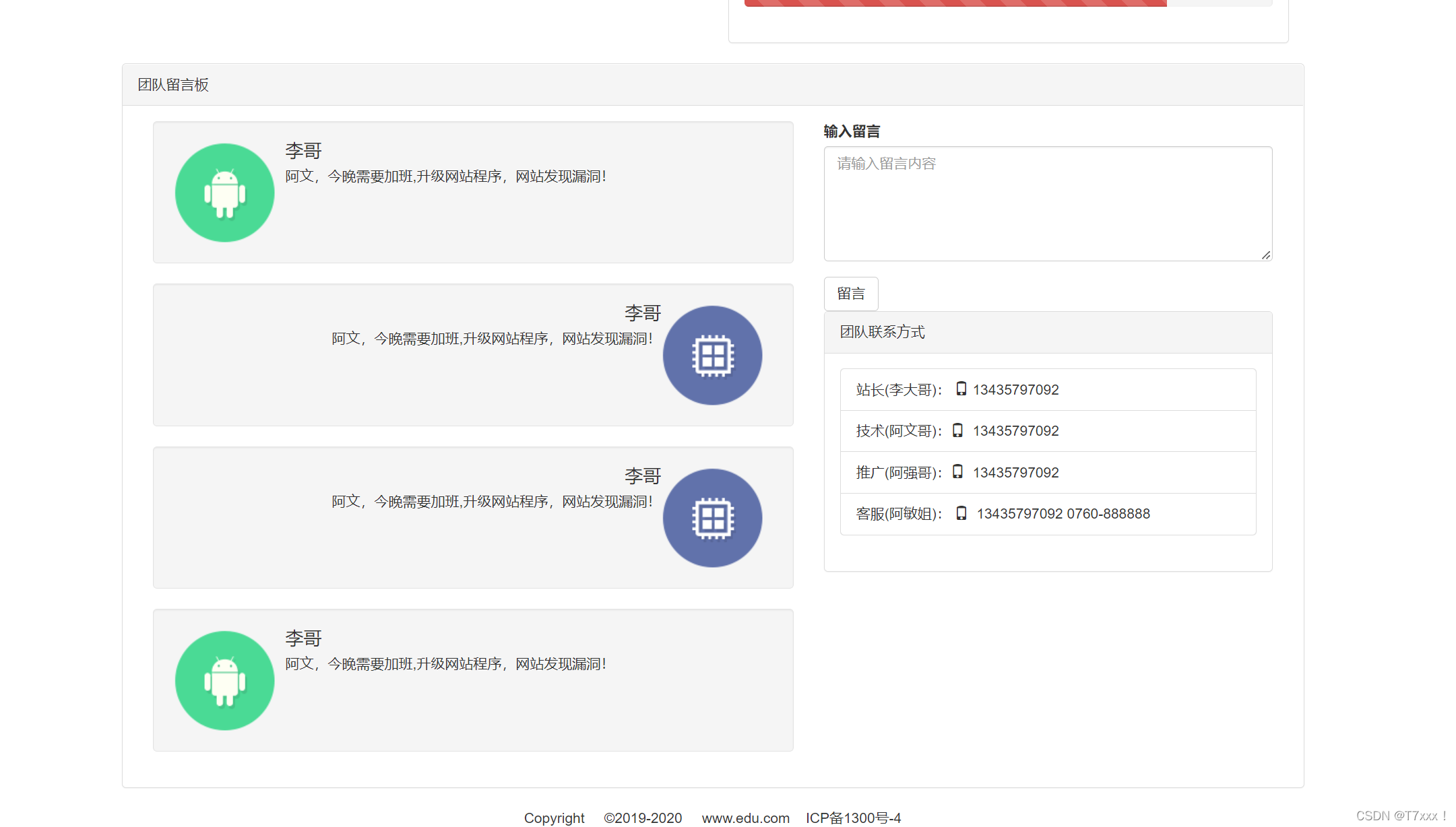Select 李哥 name in first message
Viewport: 1456px width, 827px height.
point(303,150)
